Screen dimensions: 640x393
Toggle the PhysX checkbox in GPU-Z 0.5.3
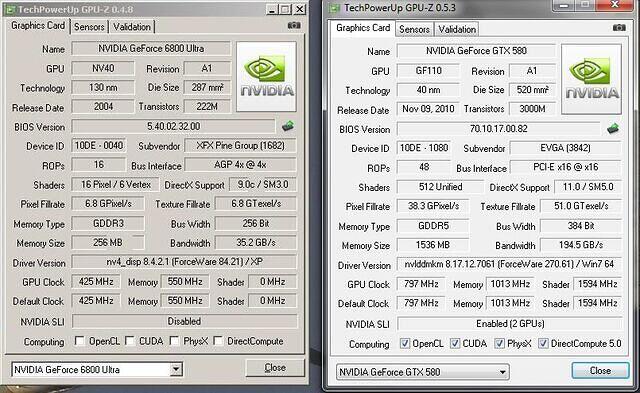pyautogui.click(x=499, y=344)
